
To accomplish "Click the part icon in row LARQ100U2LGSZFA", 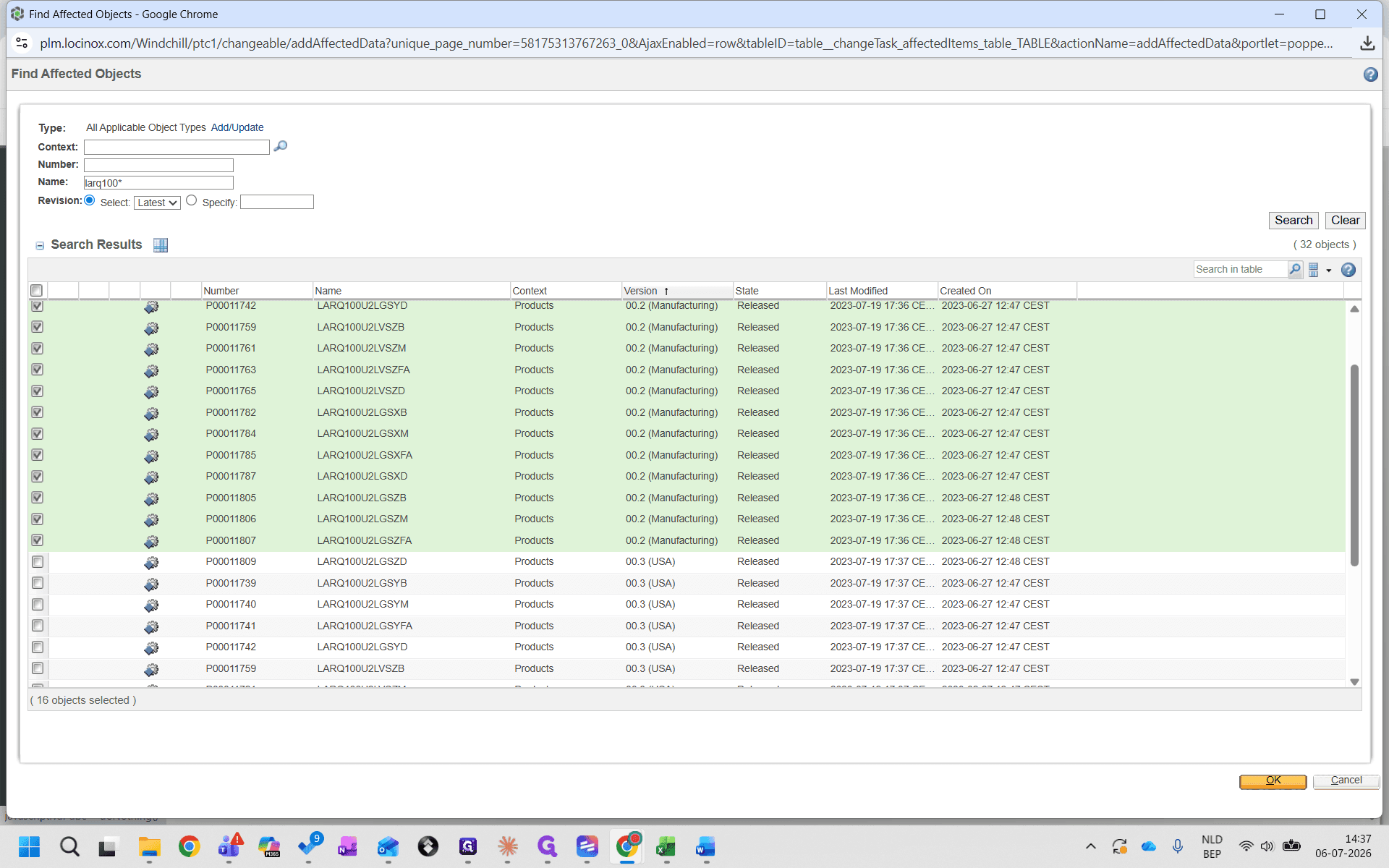I will [151, 541].
